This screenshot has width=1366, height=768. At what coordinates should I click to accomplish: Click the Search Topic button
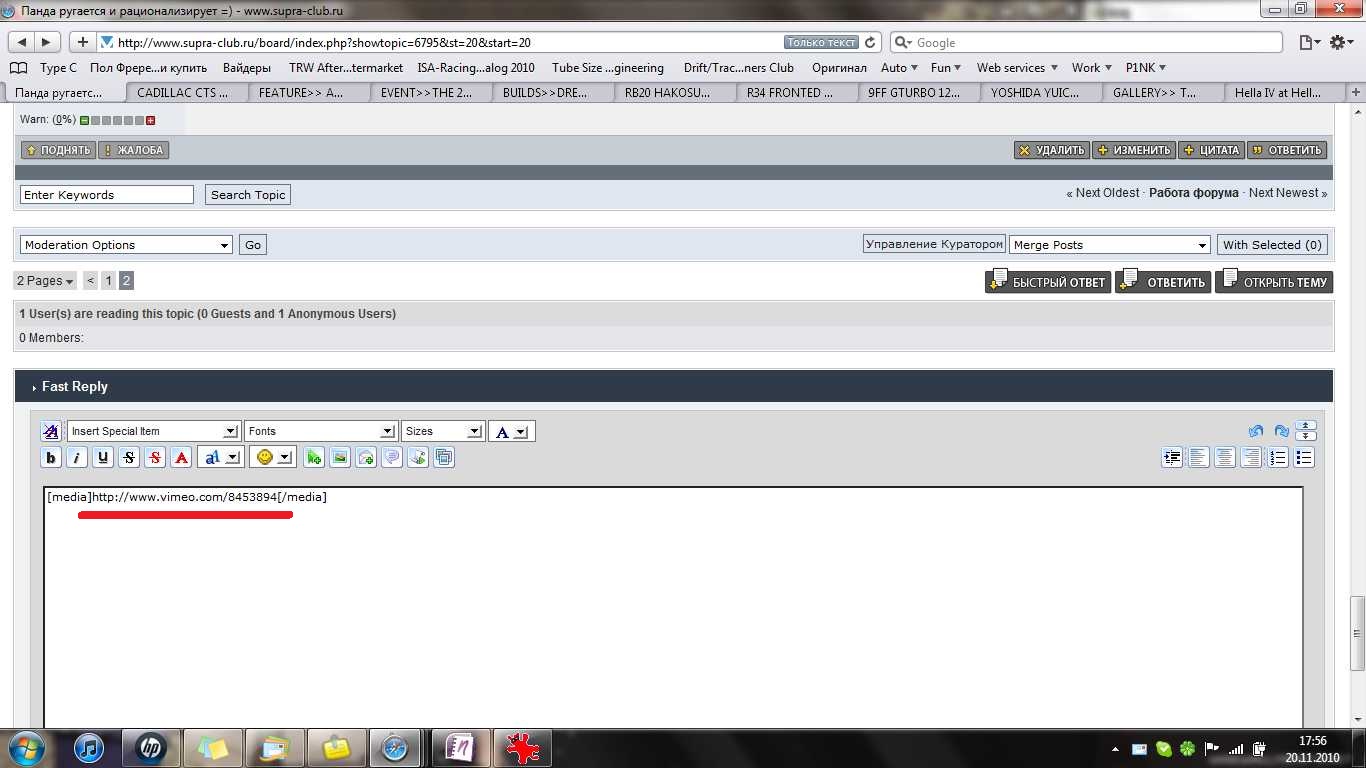tap(248, 195)
